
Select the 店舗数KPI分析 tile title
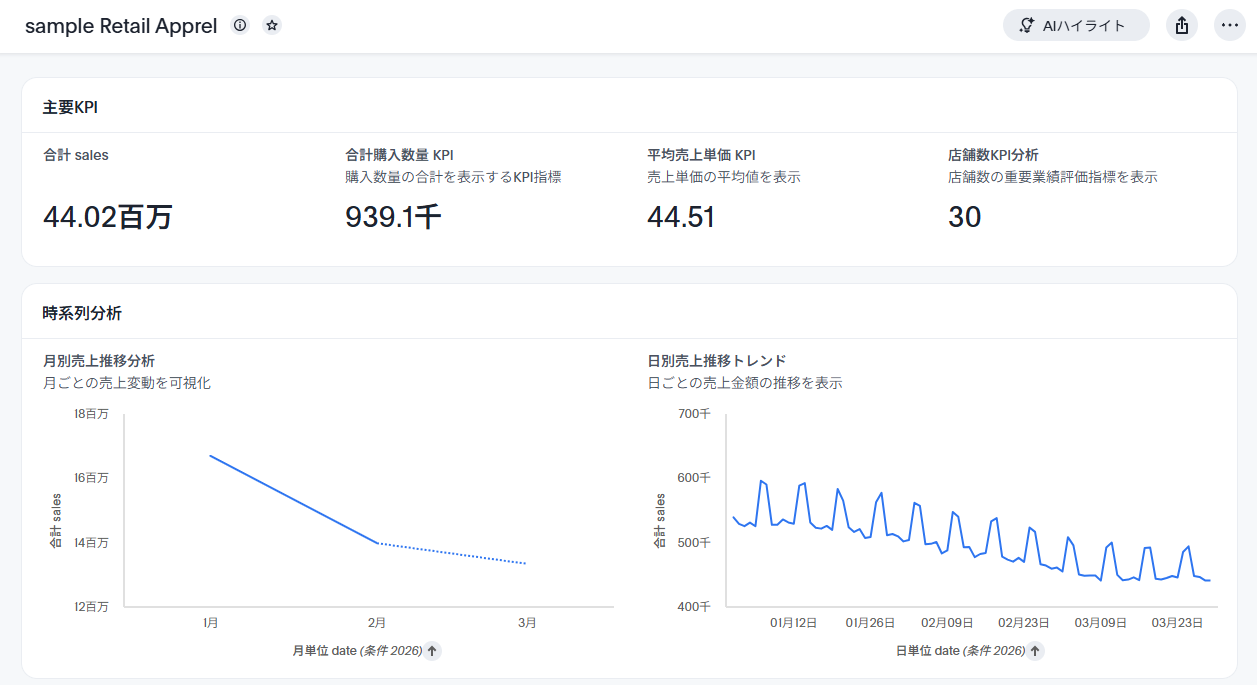(x=993, y=155)
